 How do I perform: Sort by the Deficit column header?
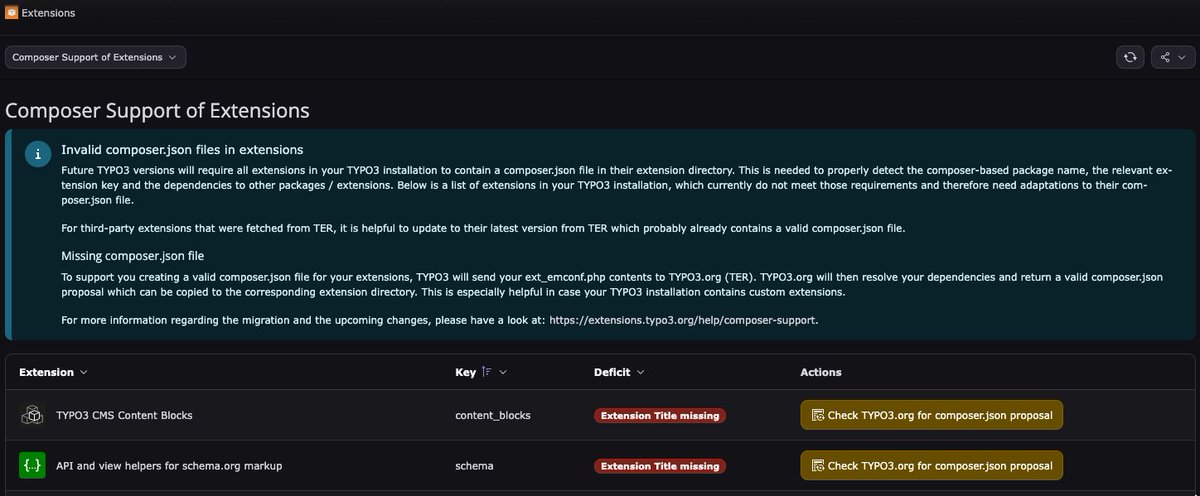pyautogui.click(x=618, y=372)
